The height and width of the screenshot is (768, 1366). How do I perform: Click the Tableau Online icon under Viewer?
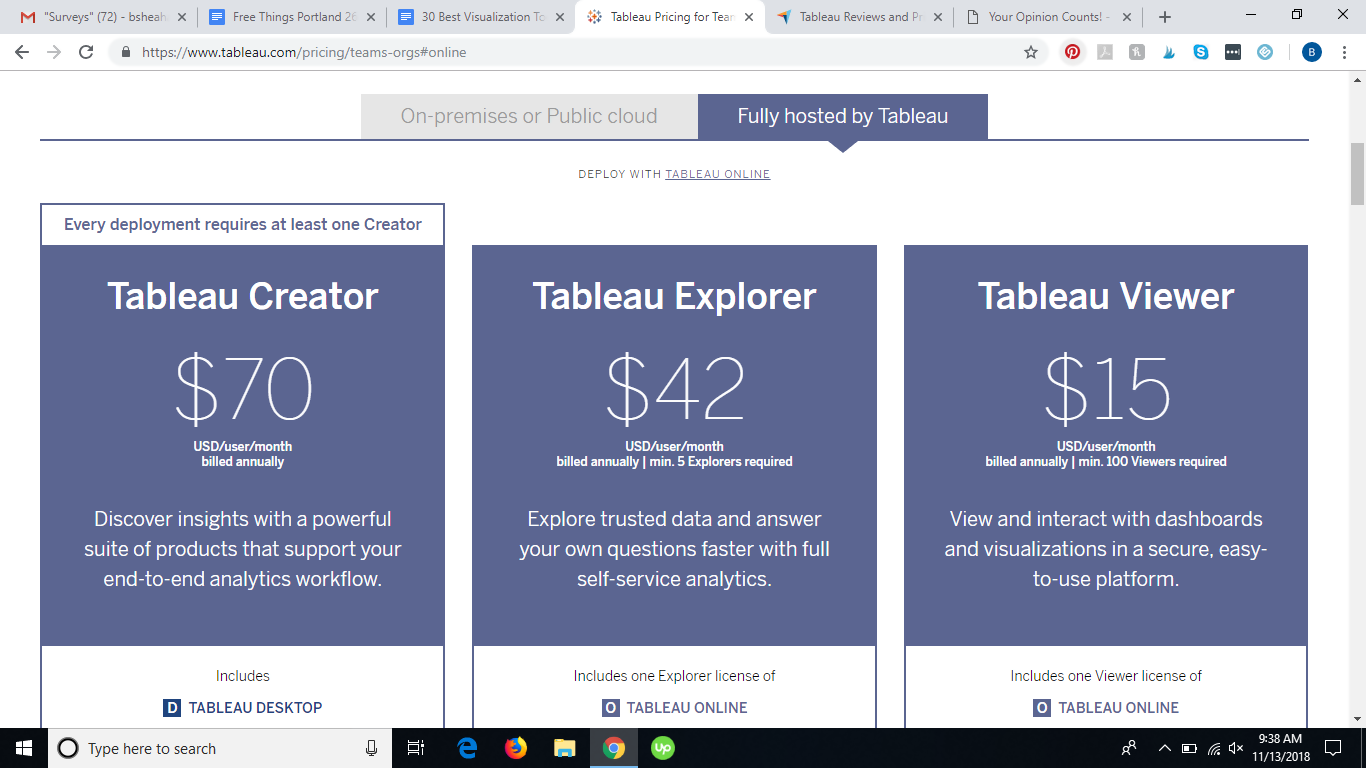click(x=1042, y=708)
